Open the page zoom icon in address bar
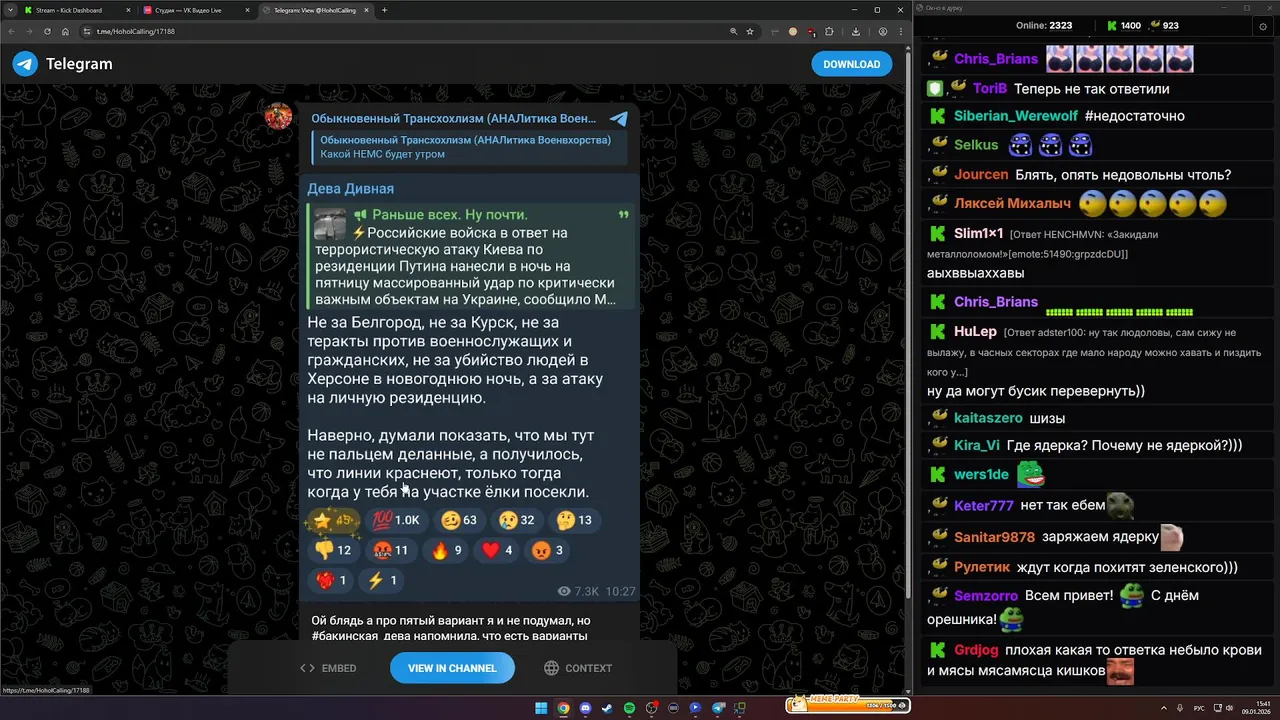This screenshot has width=1280, height=720. click(x=733, y=31)
